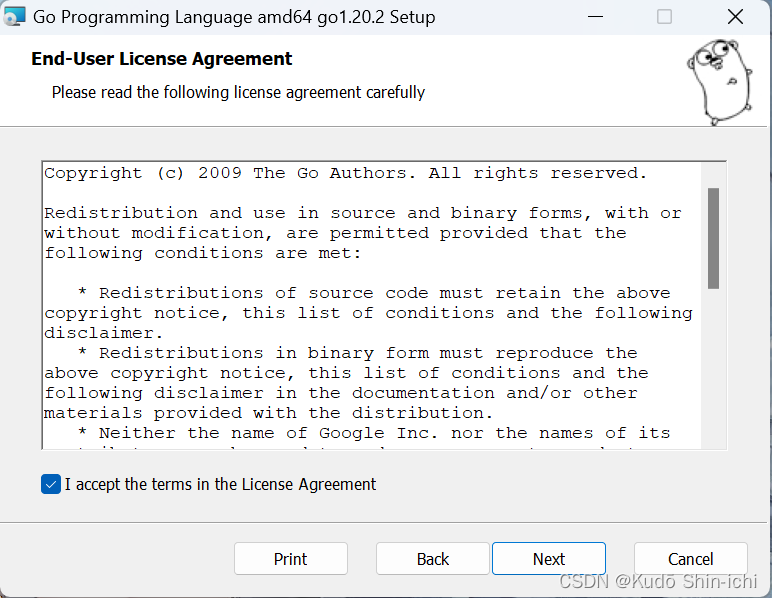
Task: Click the scrollbar track below the thumb
Action: [x=713, y=370]
